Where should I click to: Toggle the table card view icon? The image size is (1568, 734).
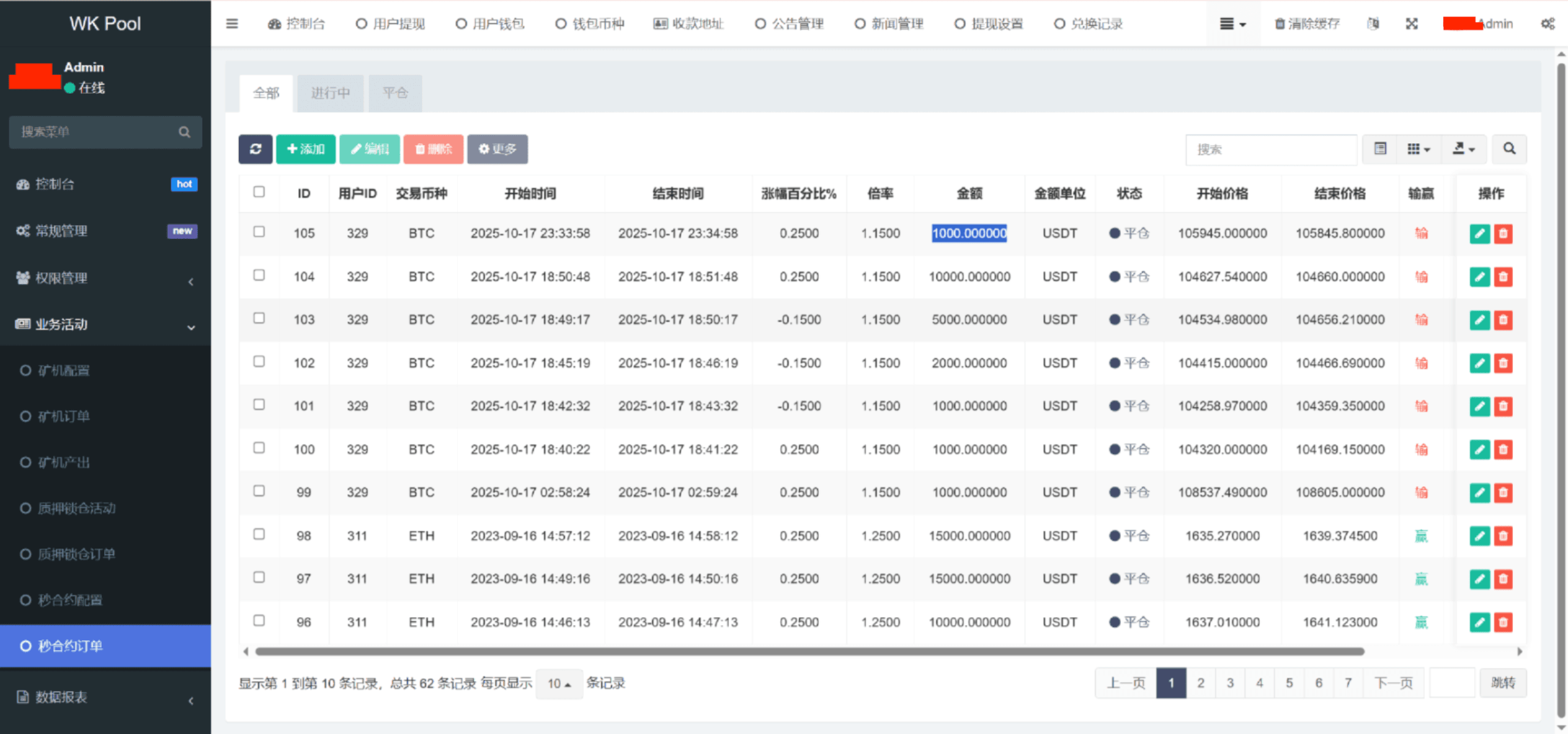coord(1380,149)
